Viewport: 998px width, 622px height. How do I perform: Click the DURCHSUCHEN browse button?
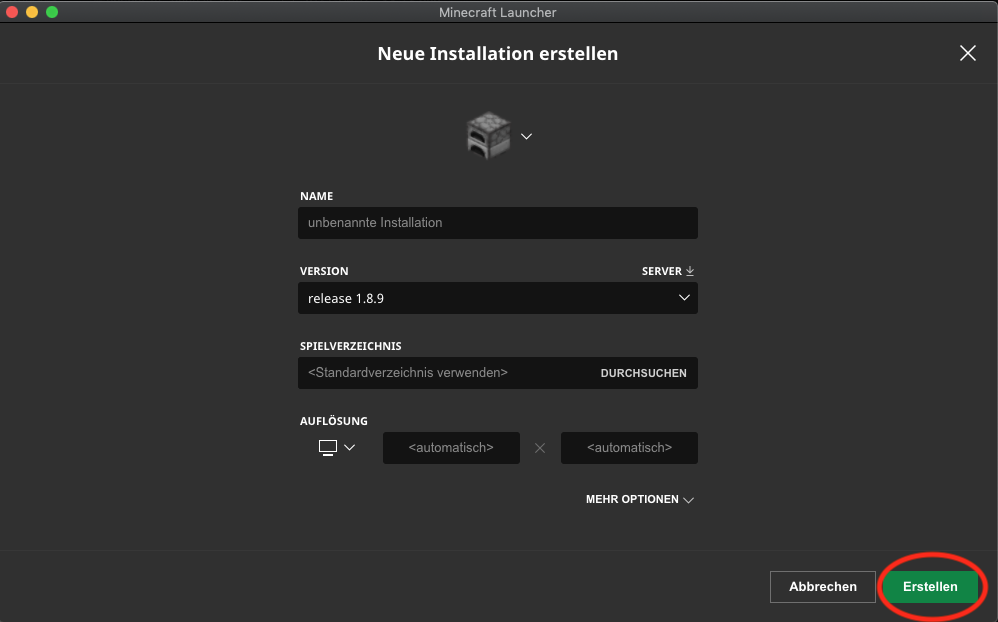643,373
